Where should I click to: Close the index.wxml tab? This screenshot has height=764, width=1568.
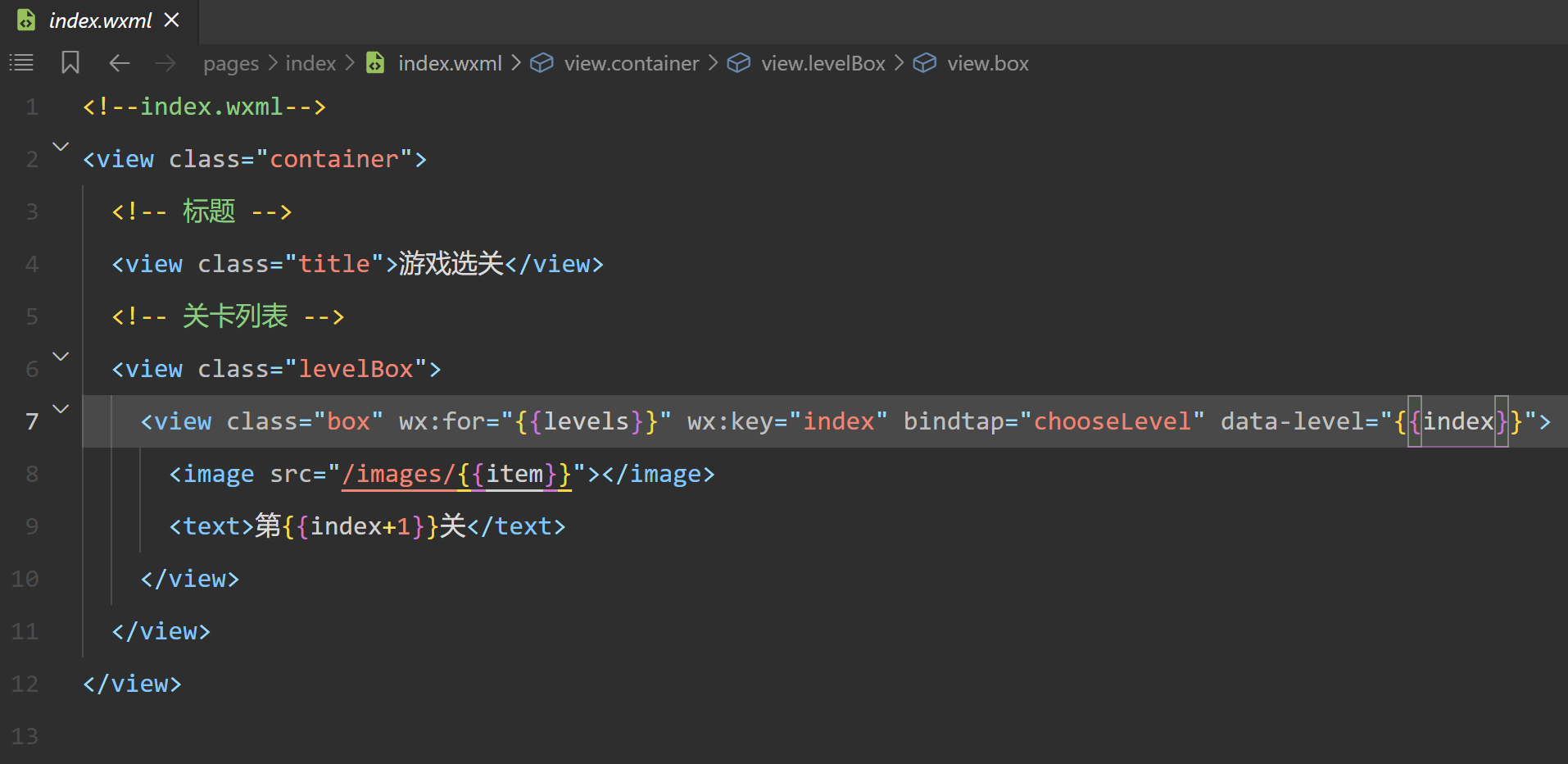[171, 20]
